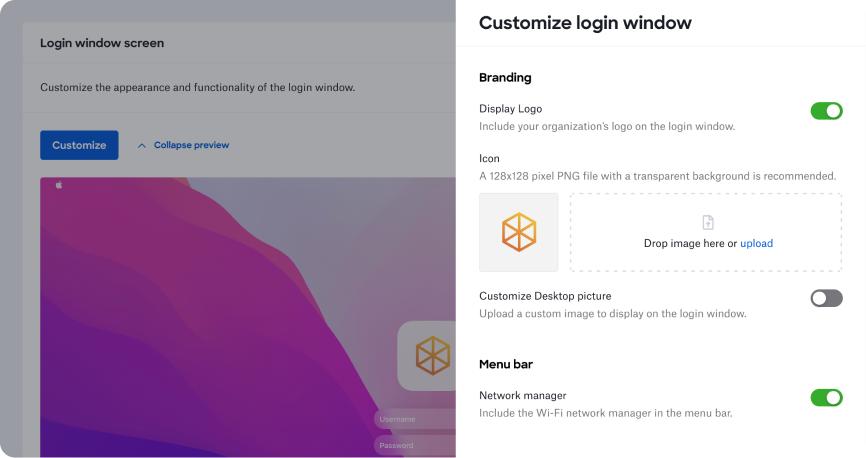Click 'Include your organization's logo' description
The width and height of the screenshot is (866, 458).
point(607,127)
